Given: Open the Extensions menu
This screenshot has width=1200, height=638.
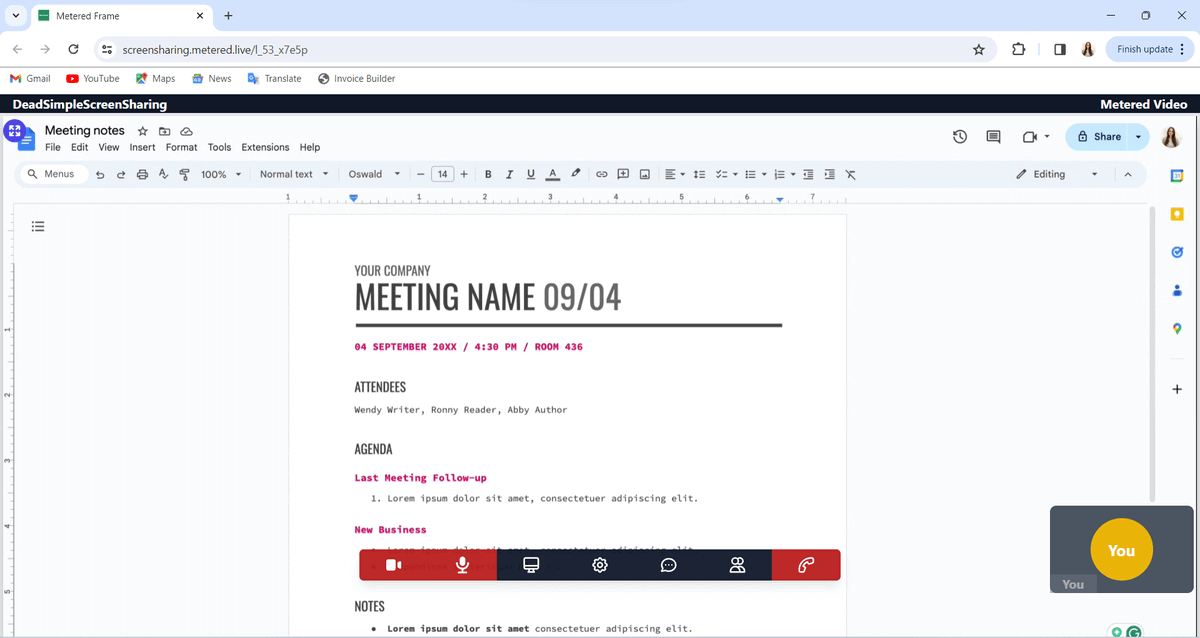Looking at the screenshot, I should point(265,147).
